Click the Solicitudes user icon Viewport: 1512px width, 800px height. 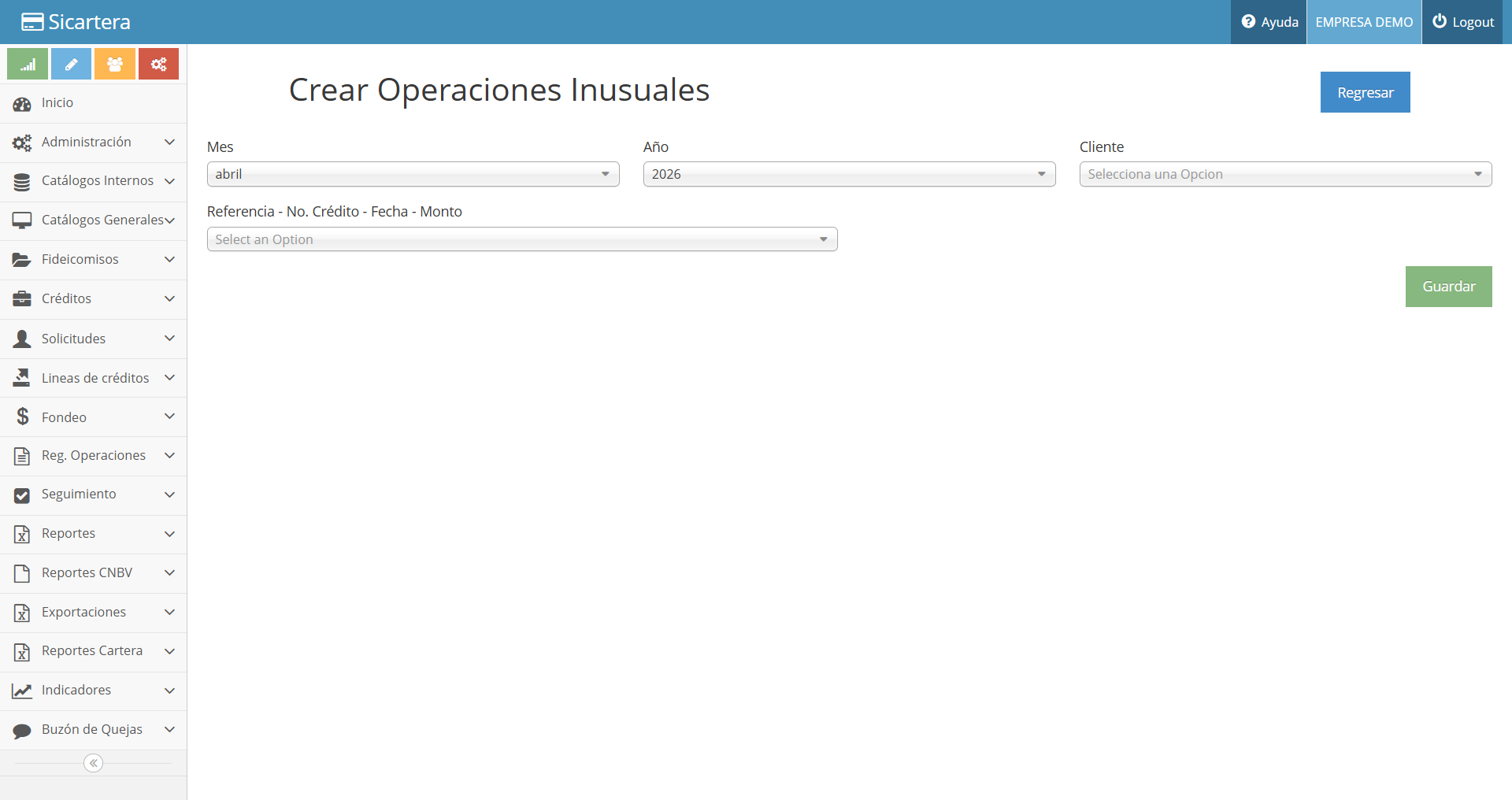(x=22, y=339)
